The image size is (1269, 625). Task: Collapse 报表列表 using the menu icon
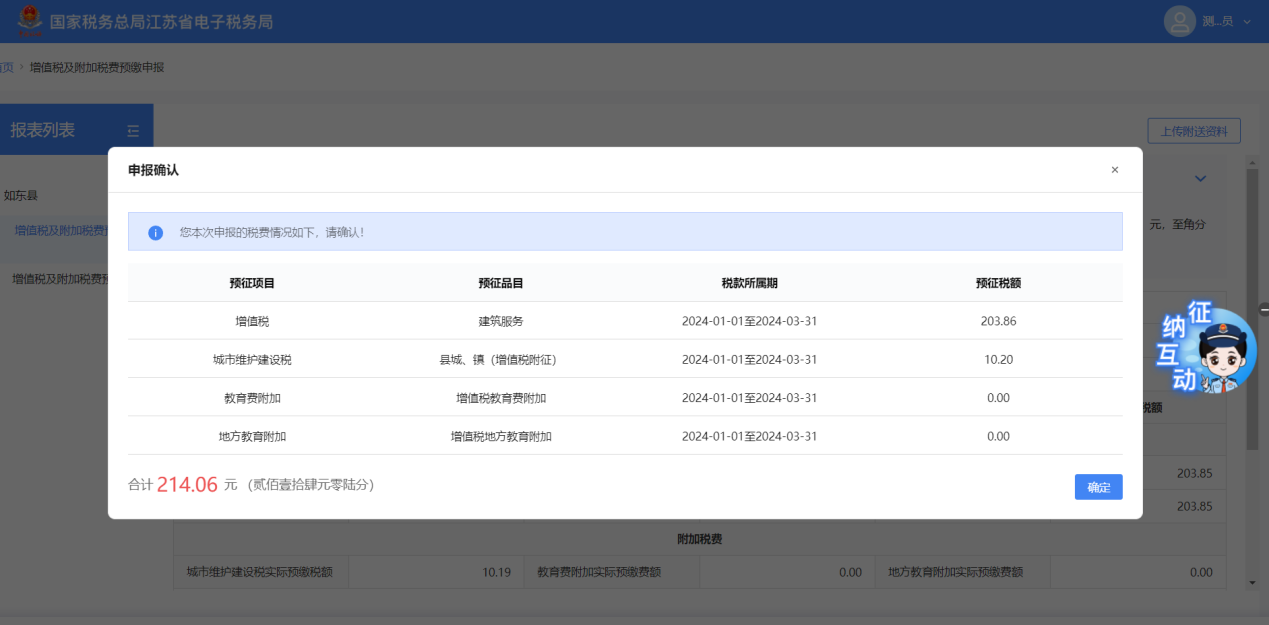click(133, 130)
